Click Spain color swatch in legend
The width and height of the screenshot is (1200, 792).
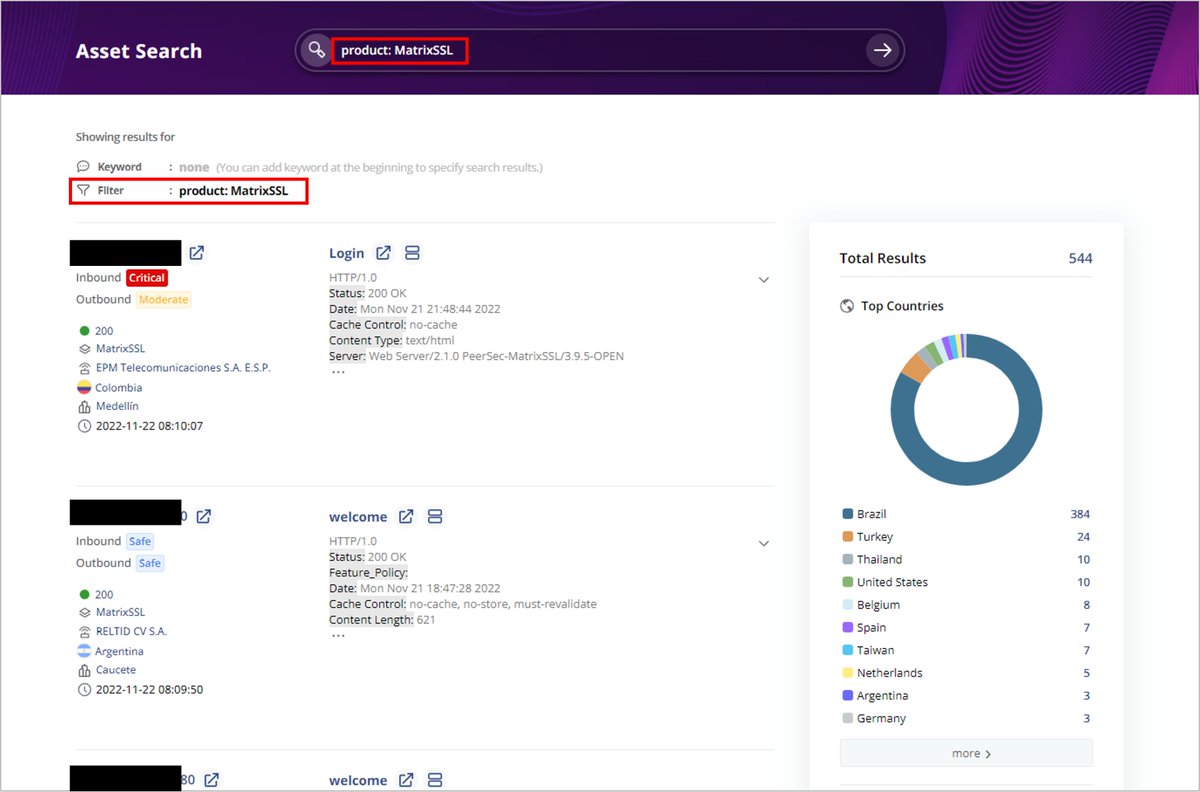point(848,628)
